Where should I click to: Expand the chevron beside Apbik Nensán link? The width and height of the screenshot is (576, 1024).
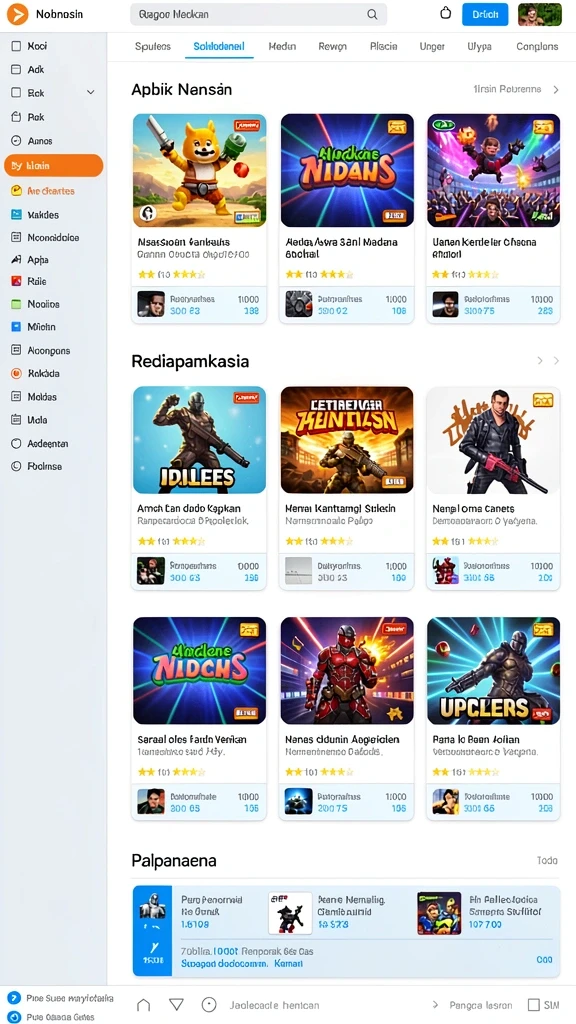(x=556, y=89)
